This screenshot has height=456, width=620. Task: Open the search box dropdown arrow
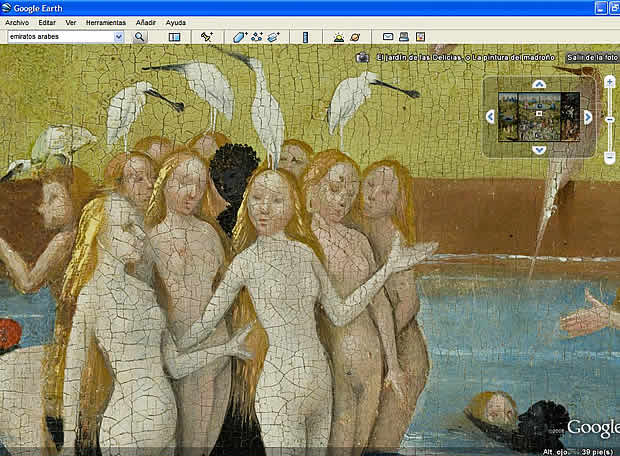(119, 37)
